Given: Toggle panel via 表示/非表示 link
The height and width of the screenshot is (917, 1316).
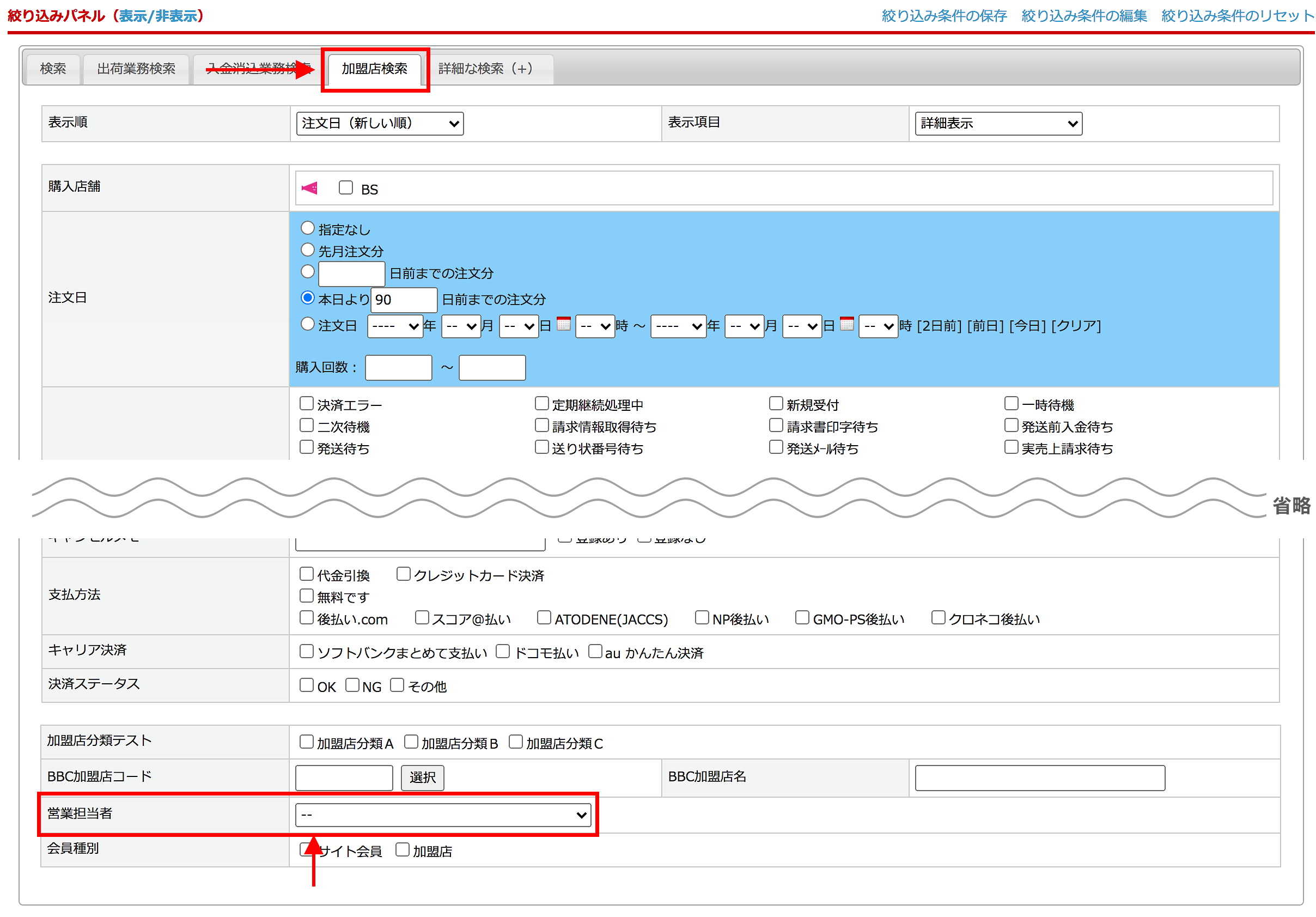Looking at the screenshot, I should coord(157,15).
